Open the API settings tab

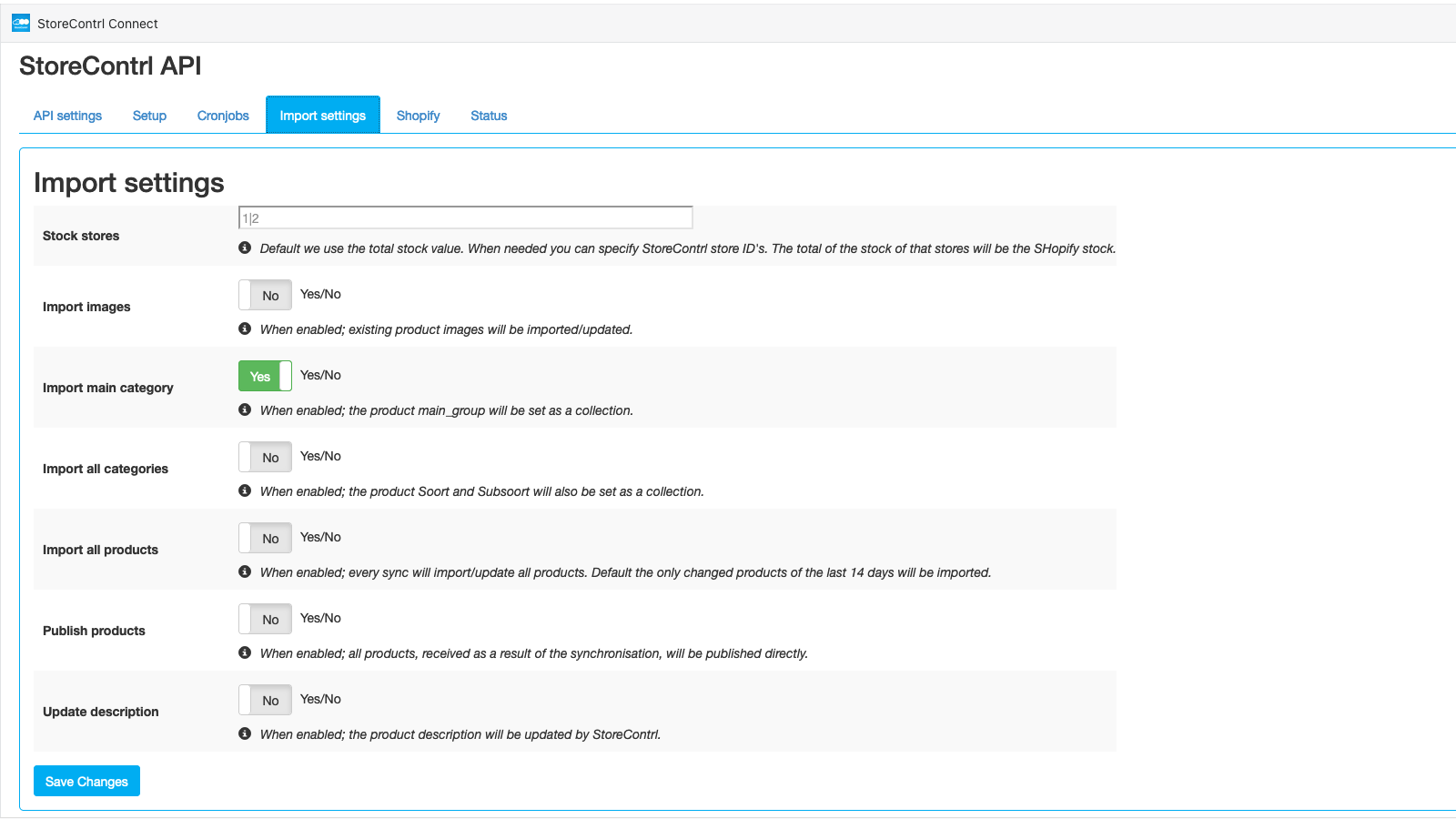(67, 116)
